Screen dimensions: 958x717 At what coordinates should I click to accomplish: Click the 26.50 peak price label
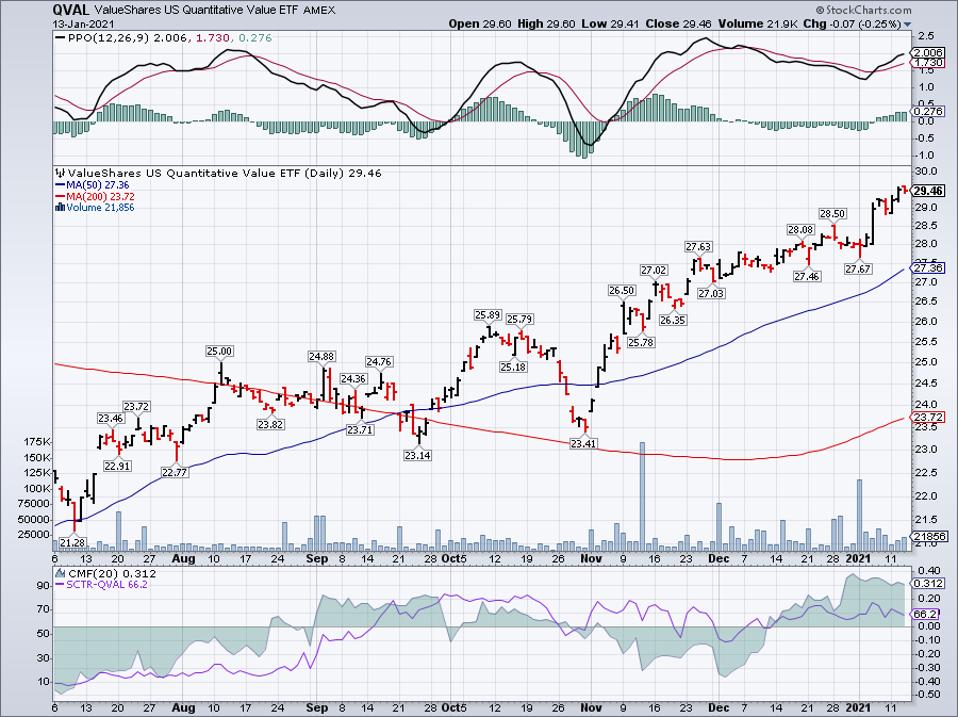pyautogui.click(x=621, y=291)
